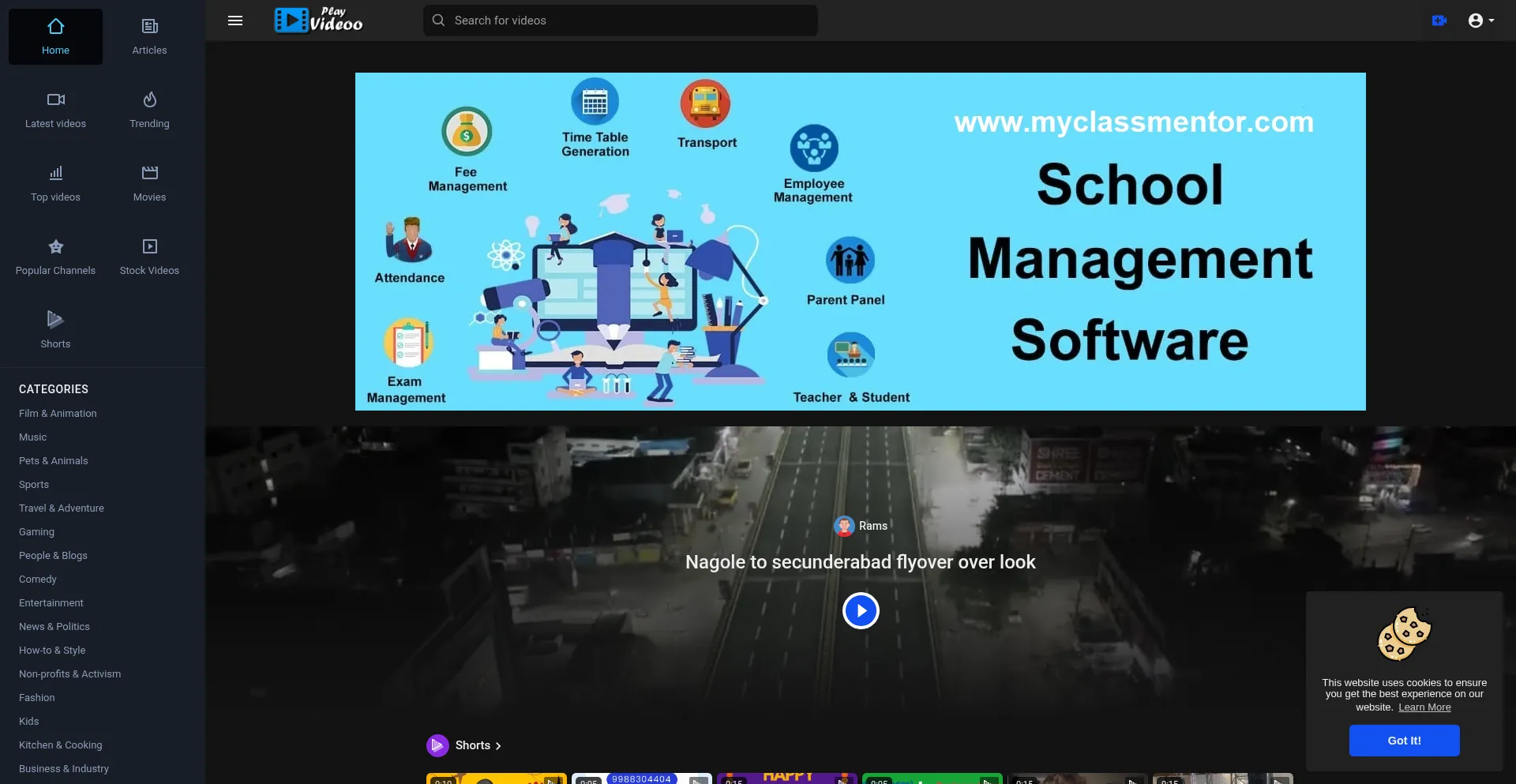
Task: Play the Nagole flyover featured video
Action: (861, 611)
